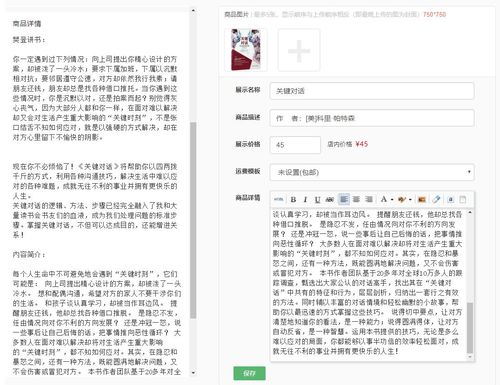The image size is (500, 385).
Task: Click left panel scrollbar down arrow
Action: (193, 373)
